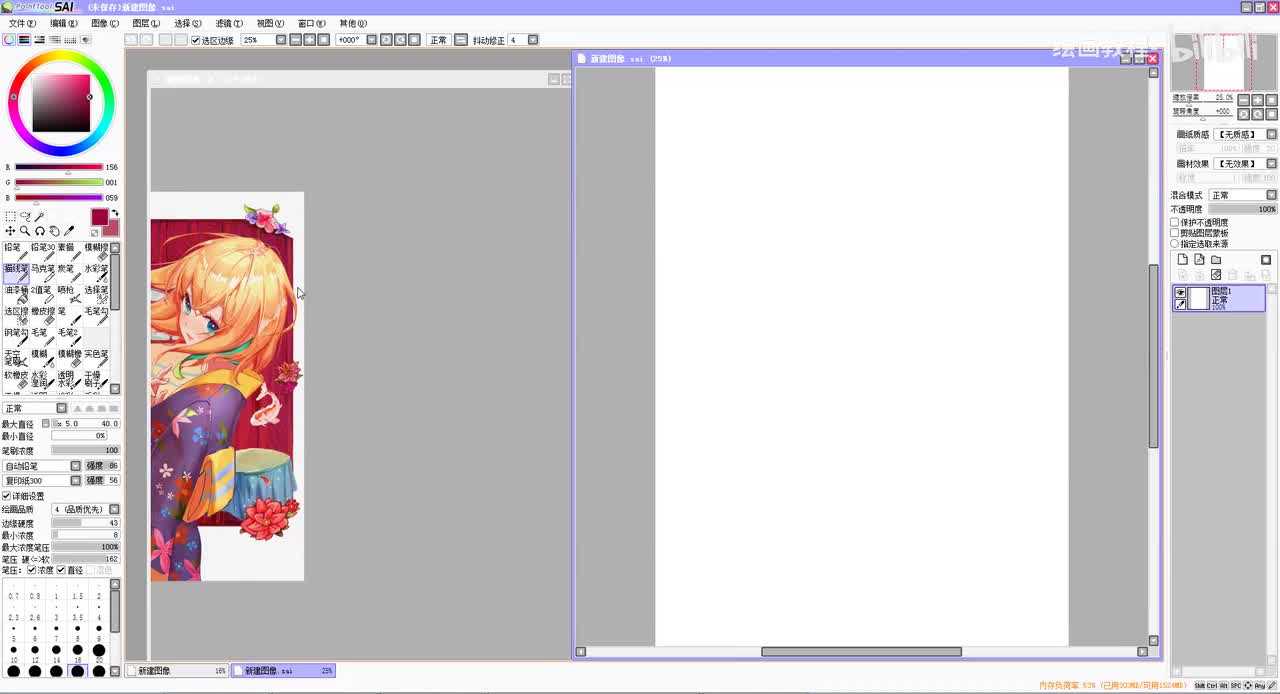1280x694 pixels.
Task: Open the 画纸质感 dropdown
Action: coord(1272,134)
